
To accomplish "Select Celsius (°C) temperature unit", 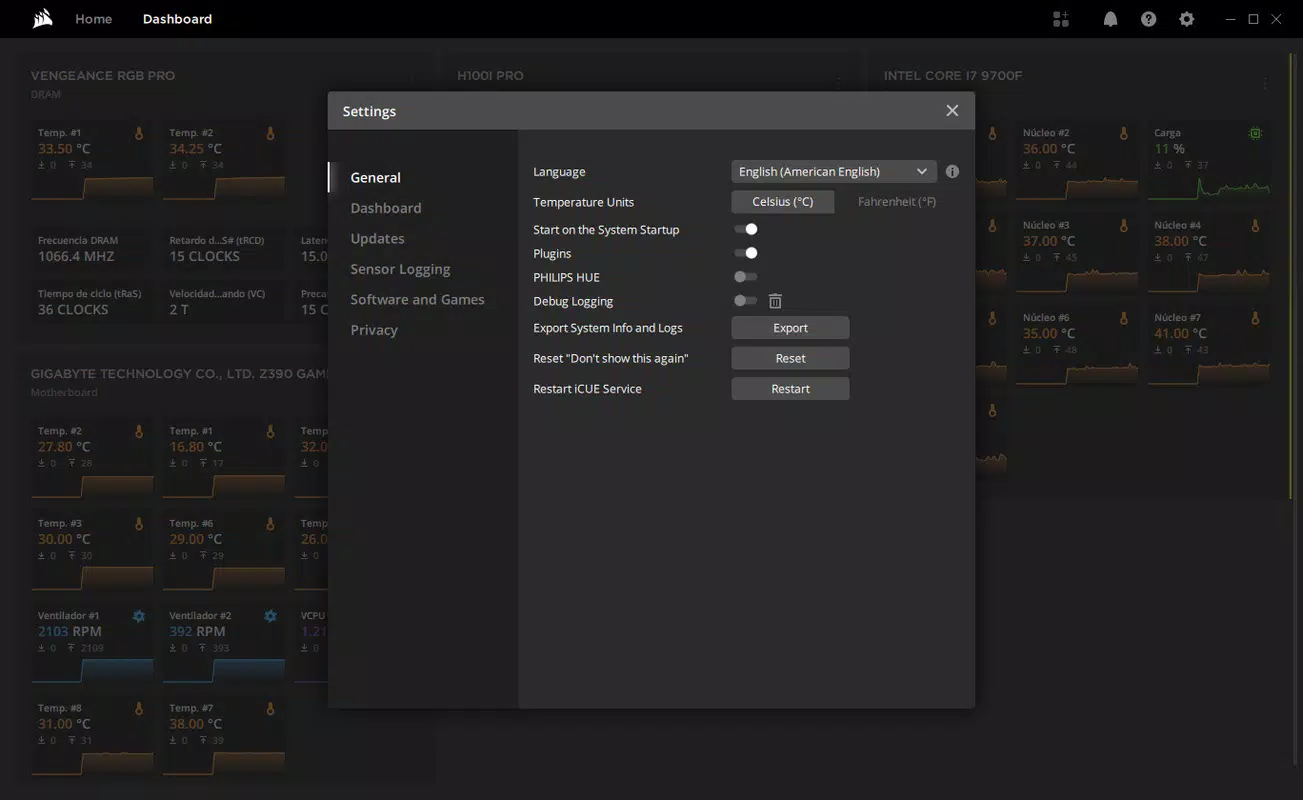I will click(783, 202).
